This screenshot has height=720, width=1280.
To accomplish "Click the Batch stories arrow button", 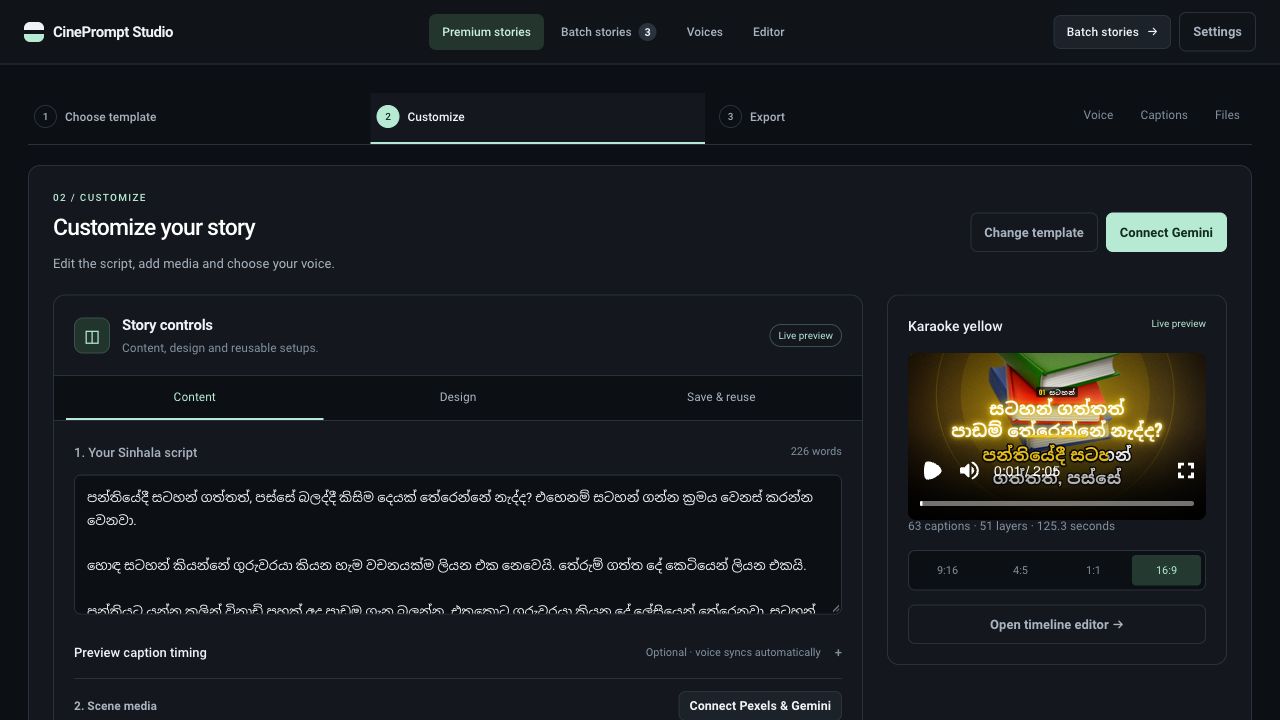I will point(1111,32).
